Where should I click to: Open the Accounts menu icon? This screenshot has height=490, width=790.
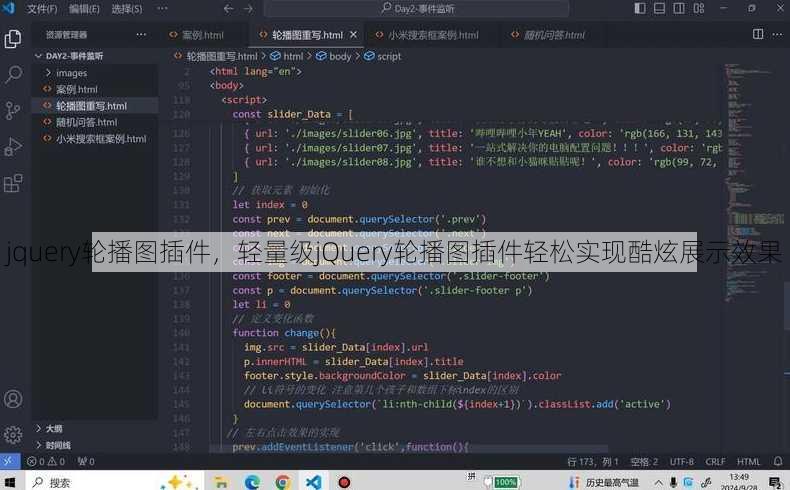tap(13, 399)
